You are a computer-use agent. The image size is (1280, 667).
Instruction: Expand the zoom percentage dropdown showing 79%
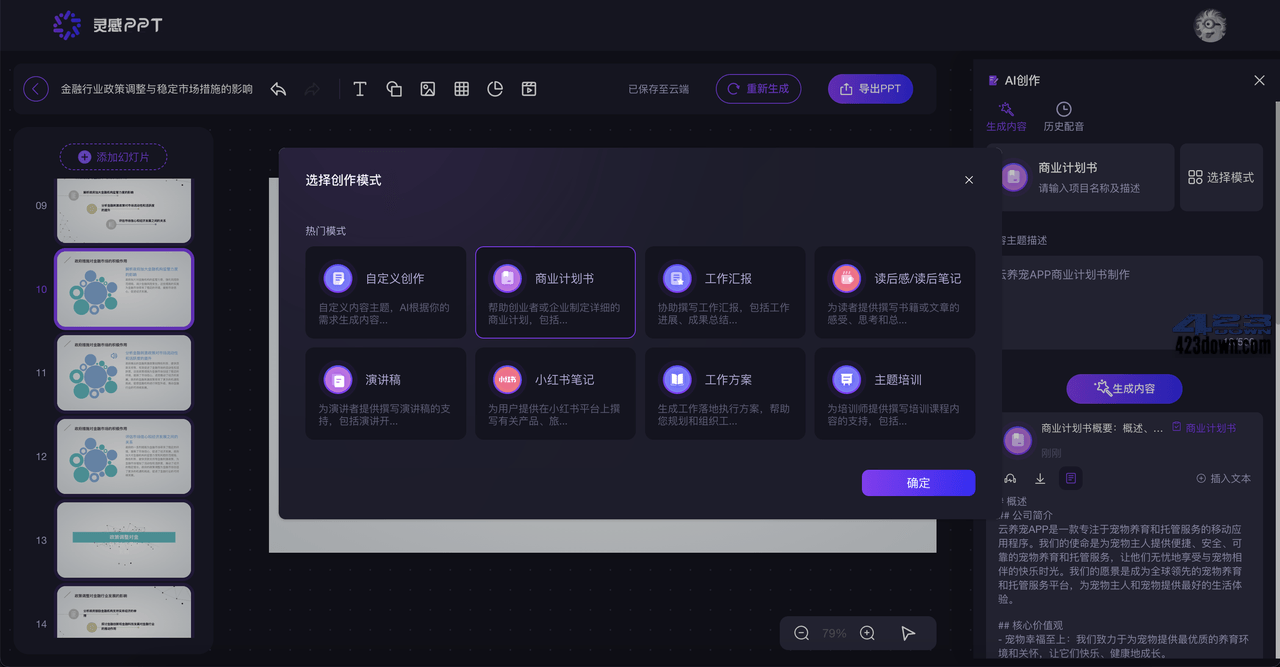coord(834,632)
